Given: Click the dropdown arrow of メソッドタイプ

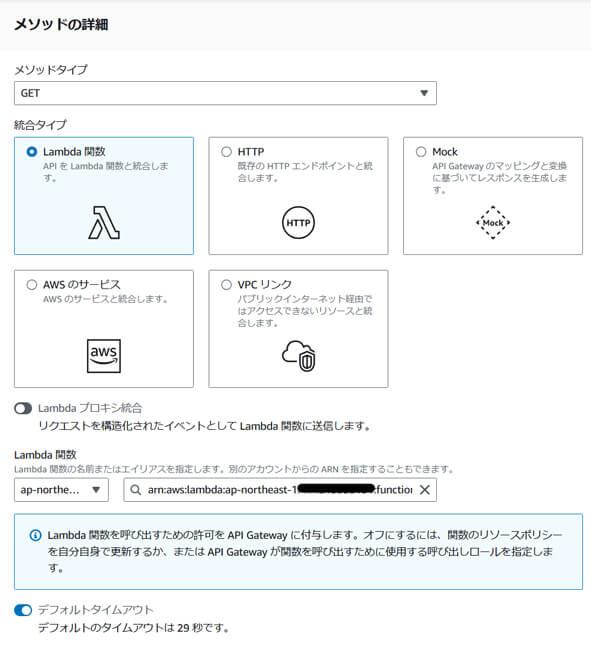Looking at the screenshot, I should click(424, 93).
